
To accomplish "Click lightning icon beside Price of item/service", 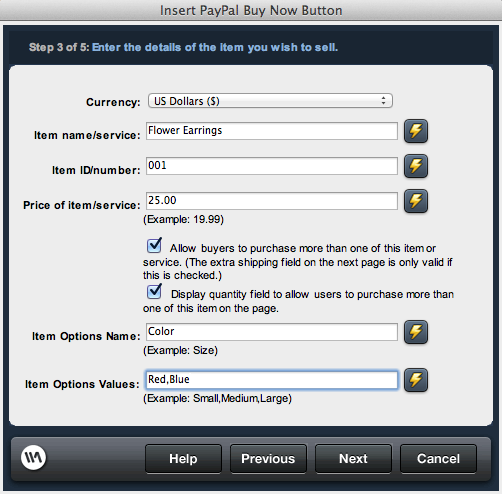I will (416, 201).
